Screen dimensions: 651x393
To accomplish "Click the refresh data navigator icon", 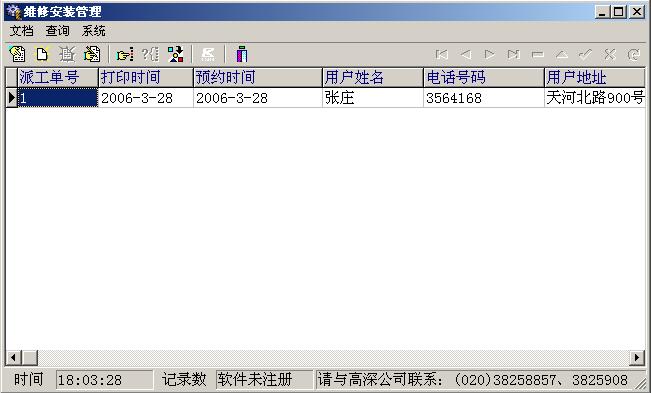I will point(634,54).
